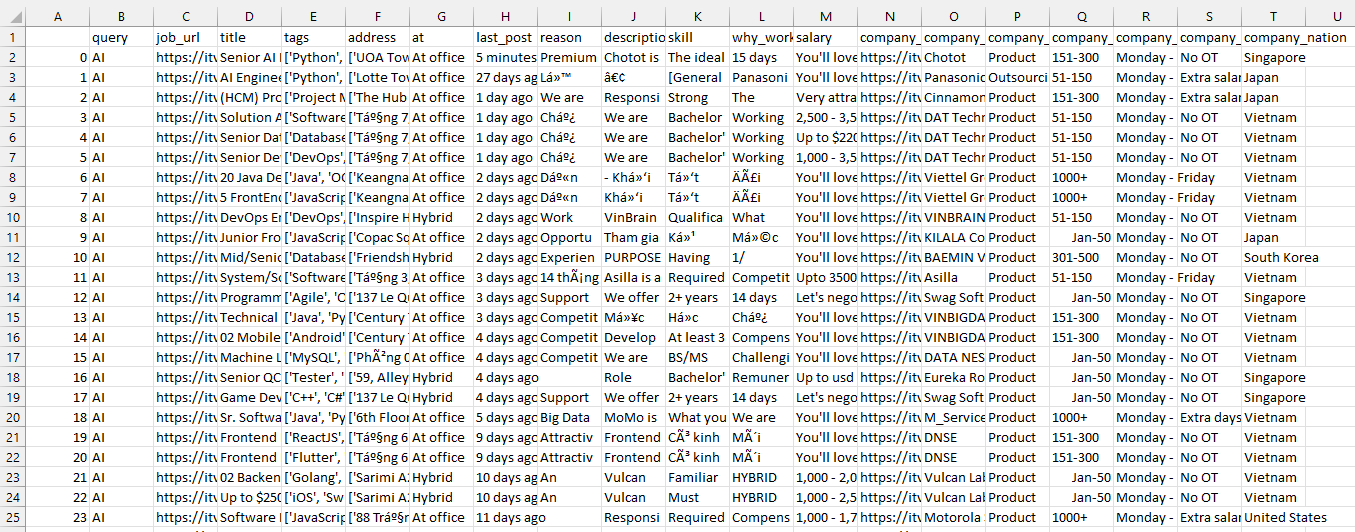The width and height of the screenshot is (1355, 532).
Task: Click the 'Japan' cell in row 11
Action: (1273, 237)
